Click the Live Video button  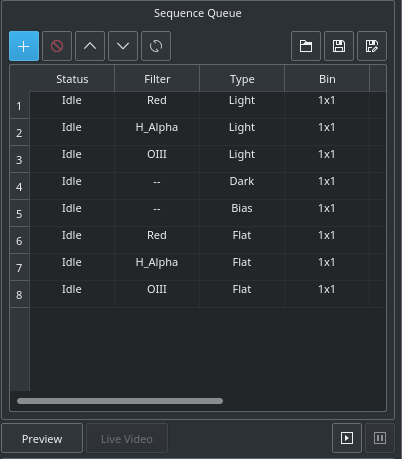(127, 438)
